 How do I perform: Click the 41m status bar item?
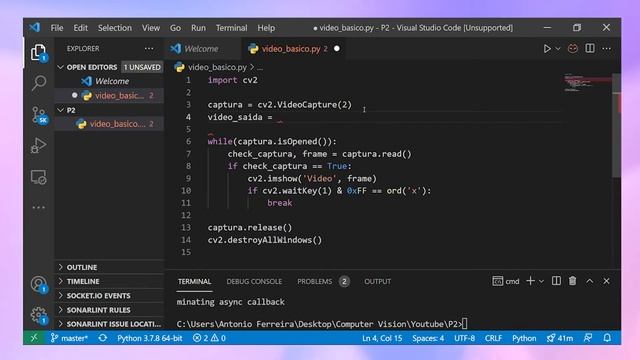pyautogui.click(x=560, y=338)
